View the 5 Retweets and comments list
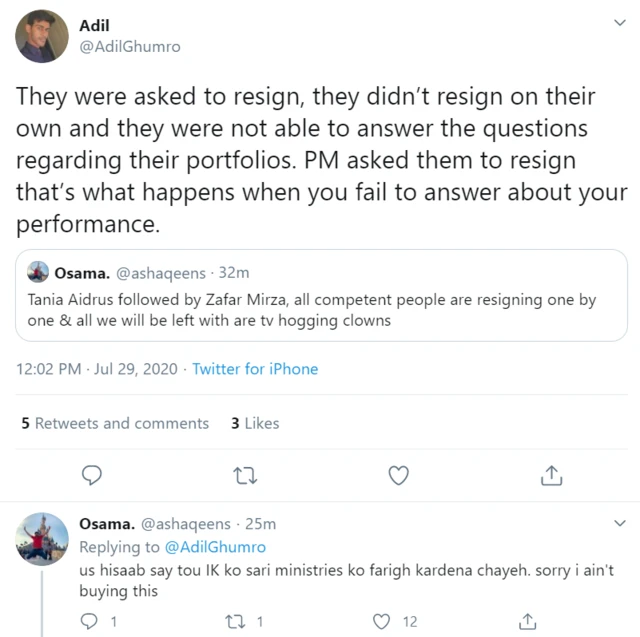The height and width of the screenshot is (637, 640). [115, 423]
